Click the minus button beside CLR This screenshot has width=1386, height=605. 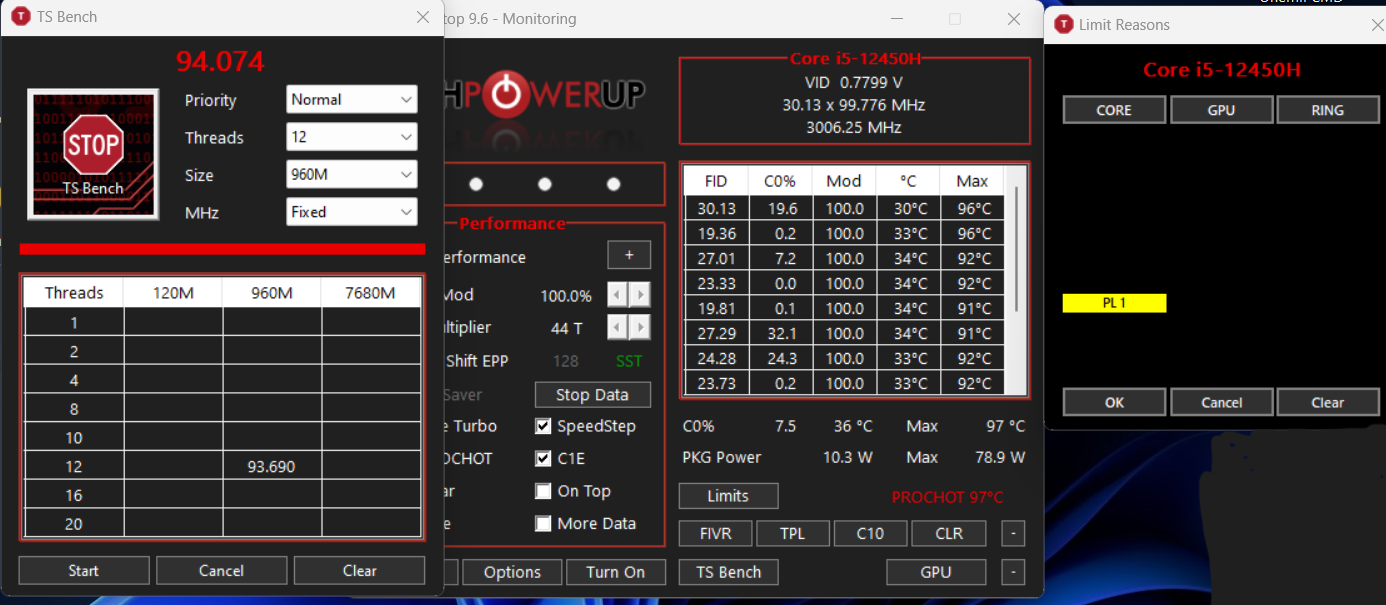coord(1013,533)
